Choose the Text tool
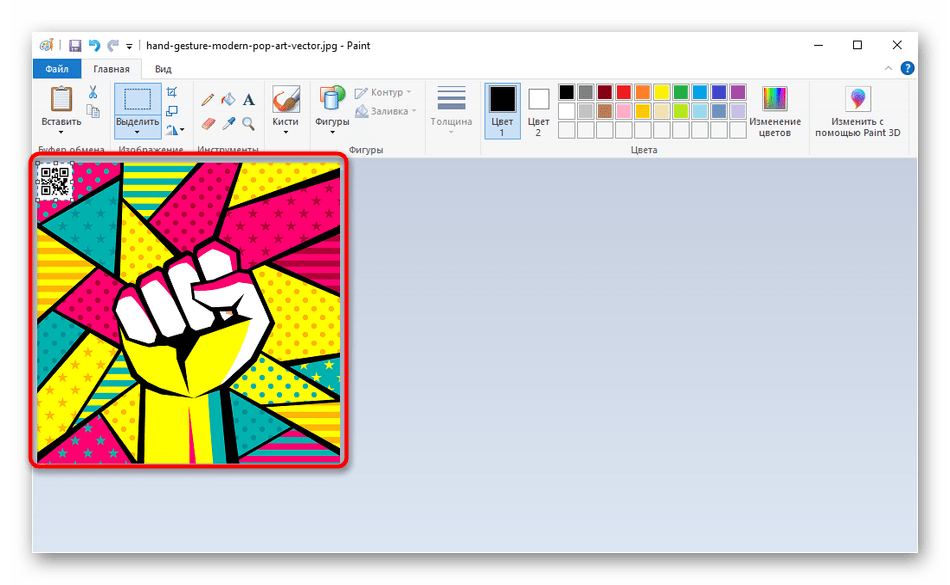This screenshot has height=585, width=950. pos(249,99)
